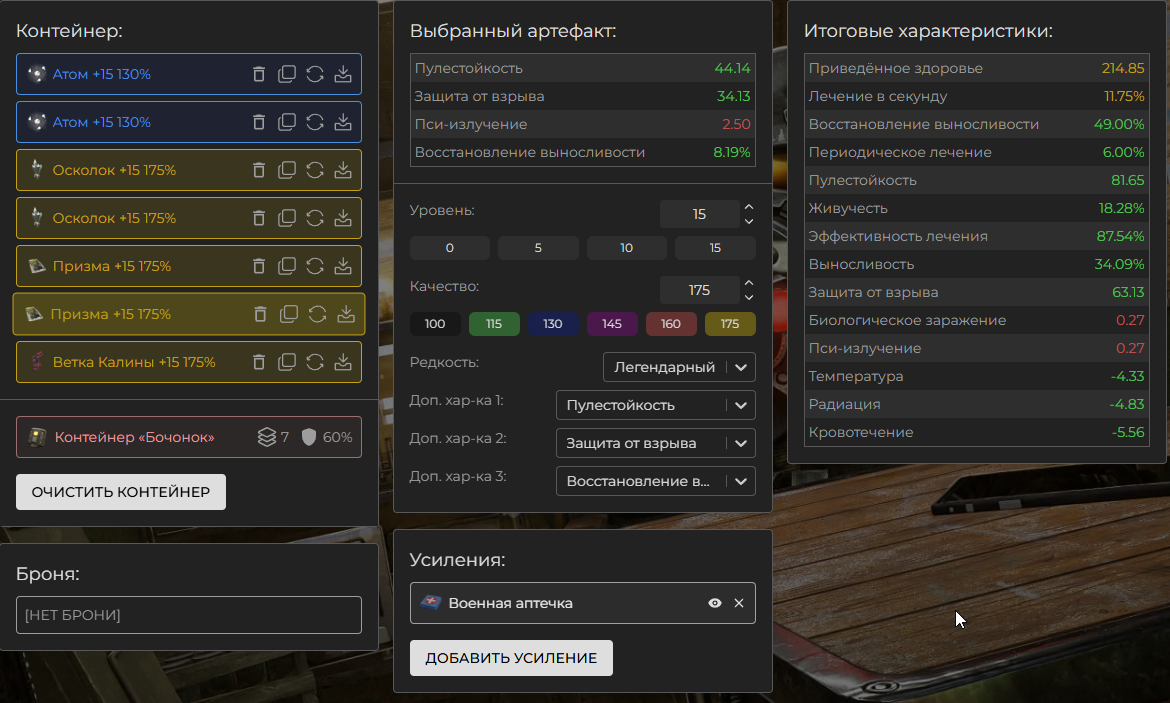
Task: Click the download icon on the second Атом row
Action: click(x=342, y=122)
